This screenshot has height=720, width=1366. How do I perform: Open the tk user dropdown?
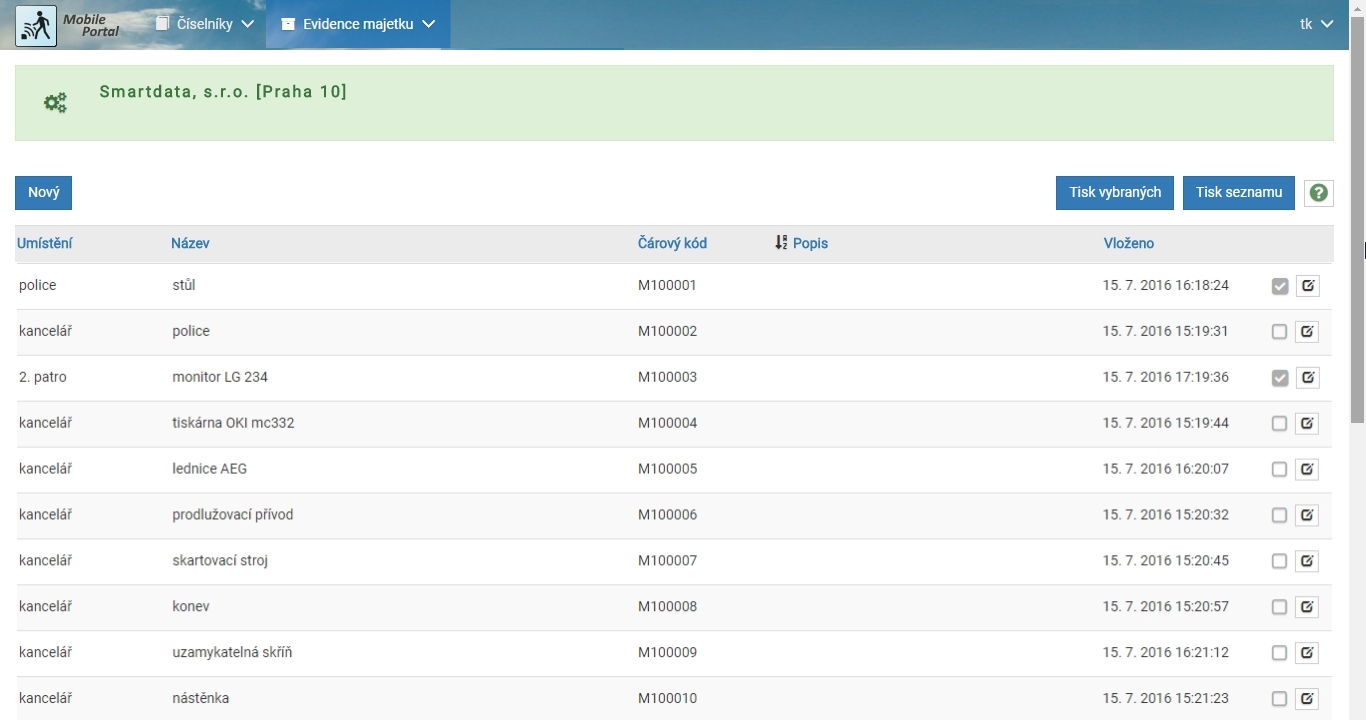pyautogui.click(x=1316, y=24)
